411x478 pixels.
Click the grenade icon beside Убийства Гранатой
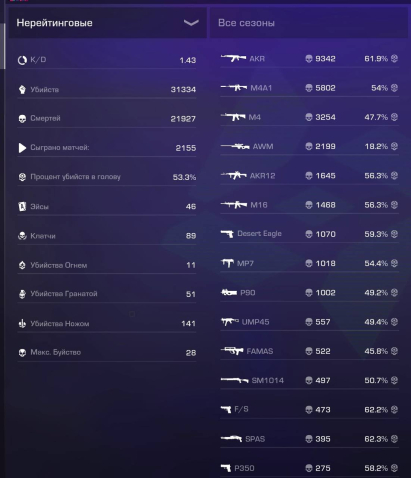click(22, 294)
